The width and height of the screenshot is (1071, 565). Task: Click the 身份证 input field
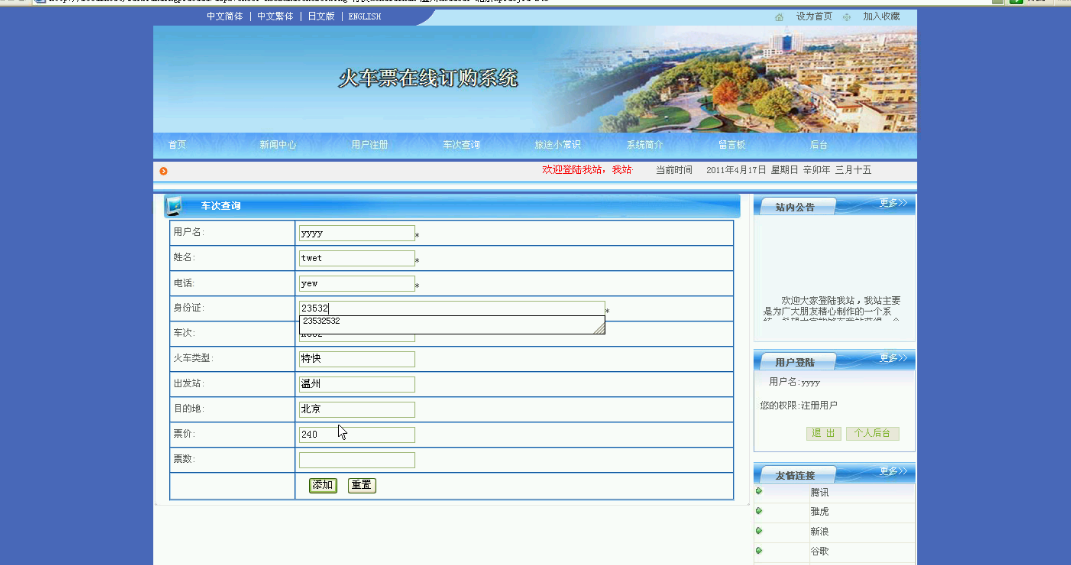tap(451, 308)
